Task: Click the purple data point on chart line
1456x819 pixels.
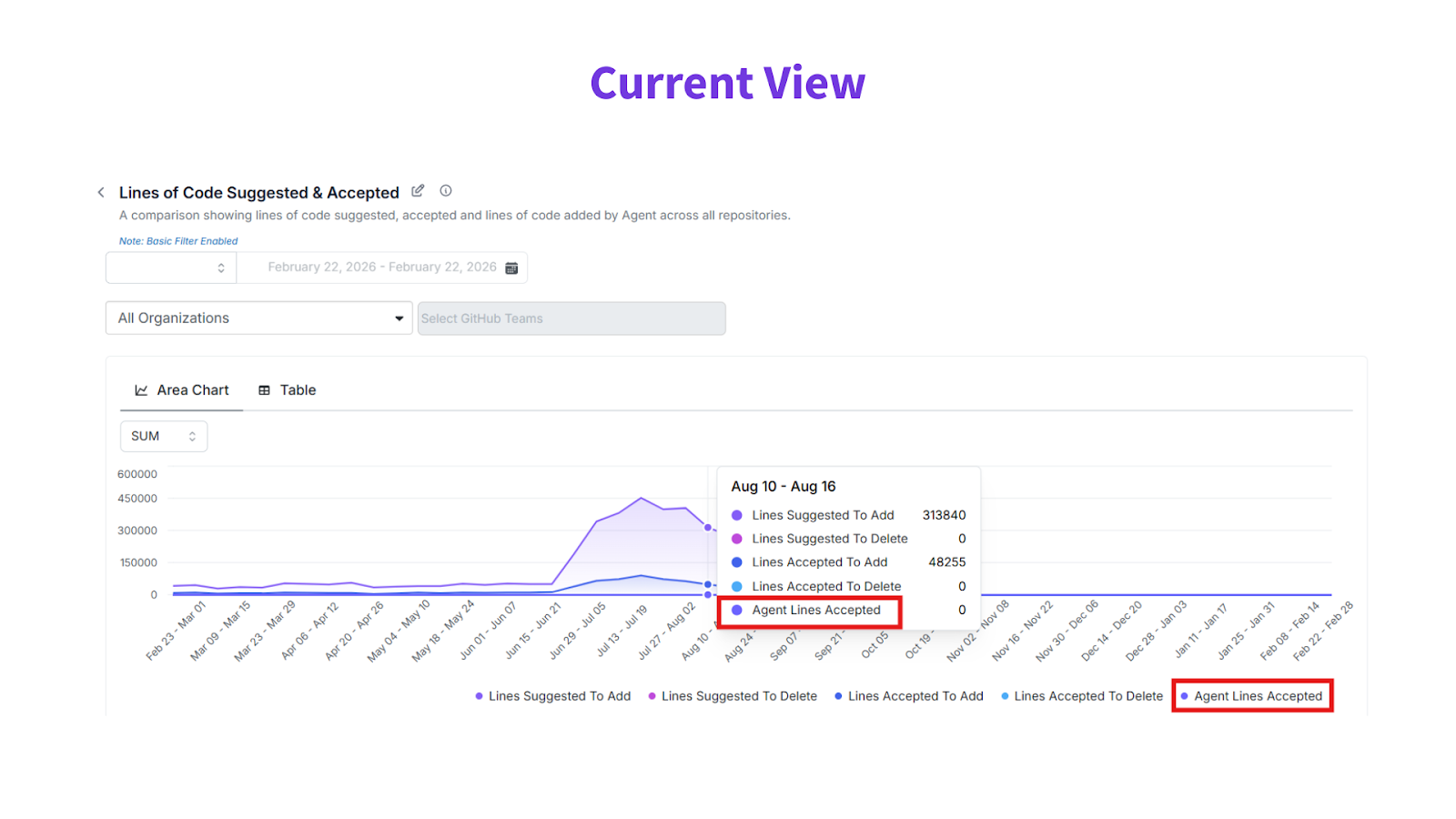Action: coord(708,528)
